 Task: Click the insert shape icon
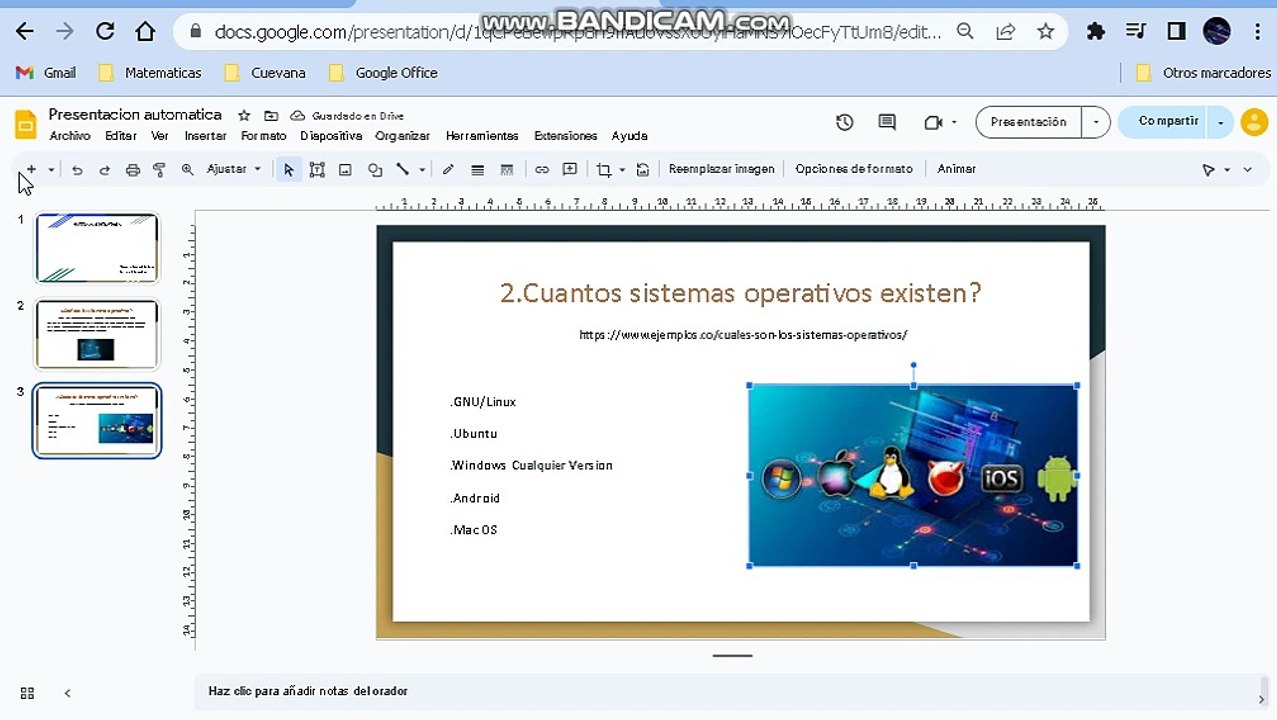point(375,170)
